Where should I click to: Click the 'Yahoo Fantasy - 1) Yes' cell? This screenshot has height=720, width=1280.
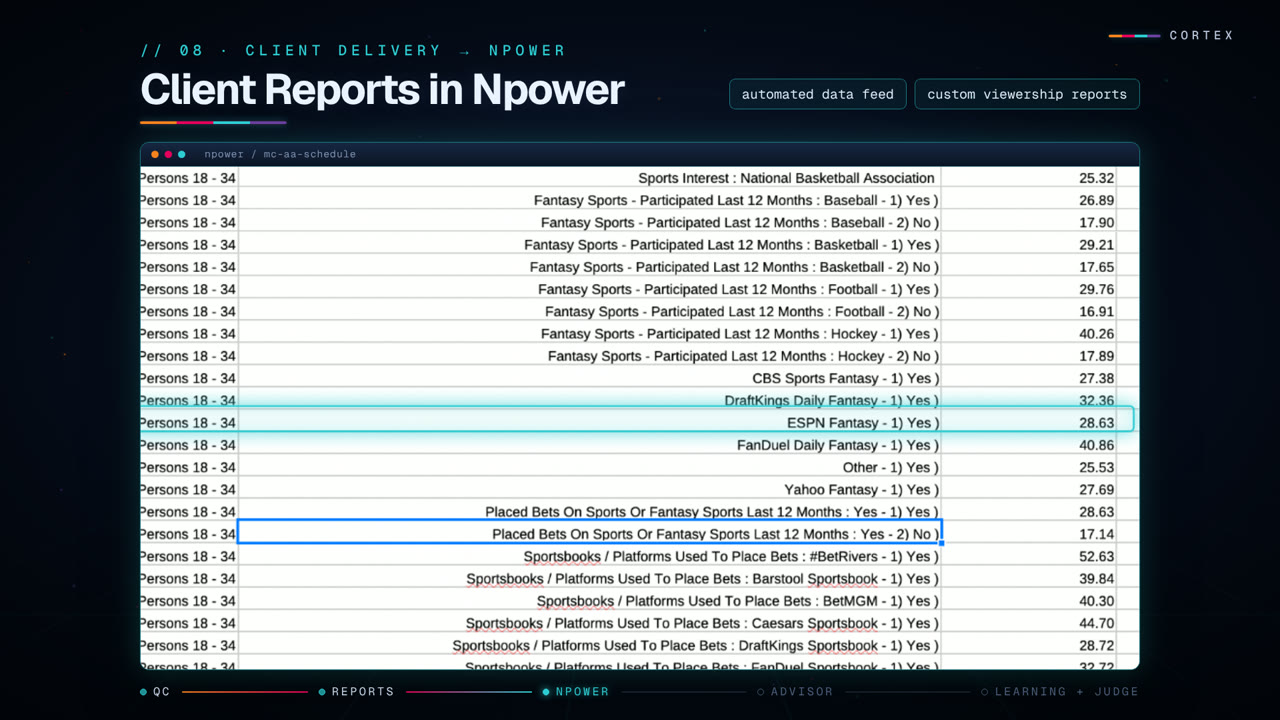(590, 489)
